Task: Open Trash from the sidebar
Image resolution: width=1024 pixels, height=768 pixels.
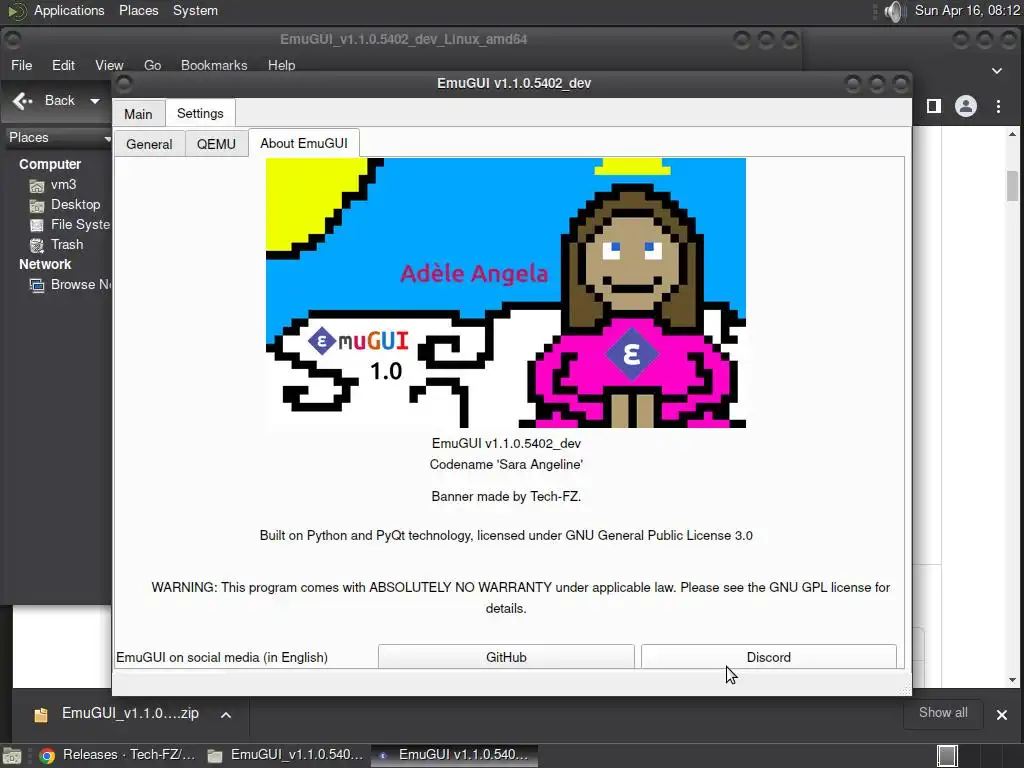Action: coord(67,244)
